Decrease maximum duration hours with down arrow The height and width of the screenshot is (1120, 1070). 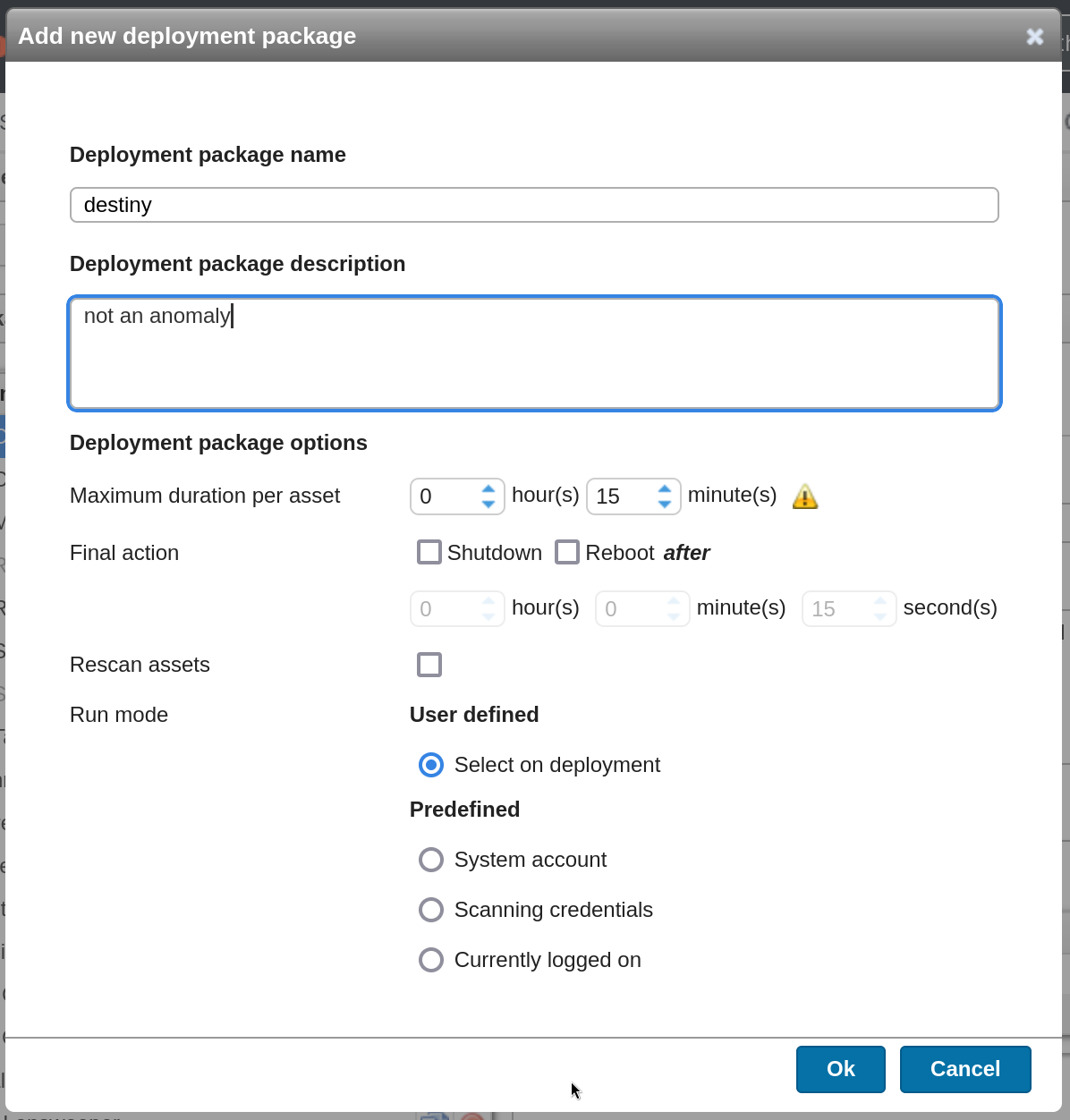point(488,505)
